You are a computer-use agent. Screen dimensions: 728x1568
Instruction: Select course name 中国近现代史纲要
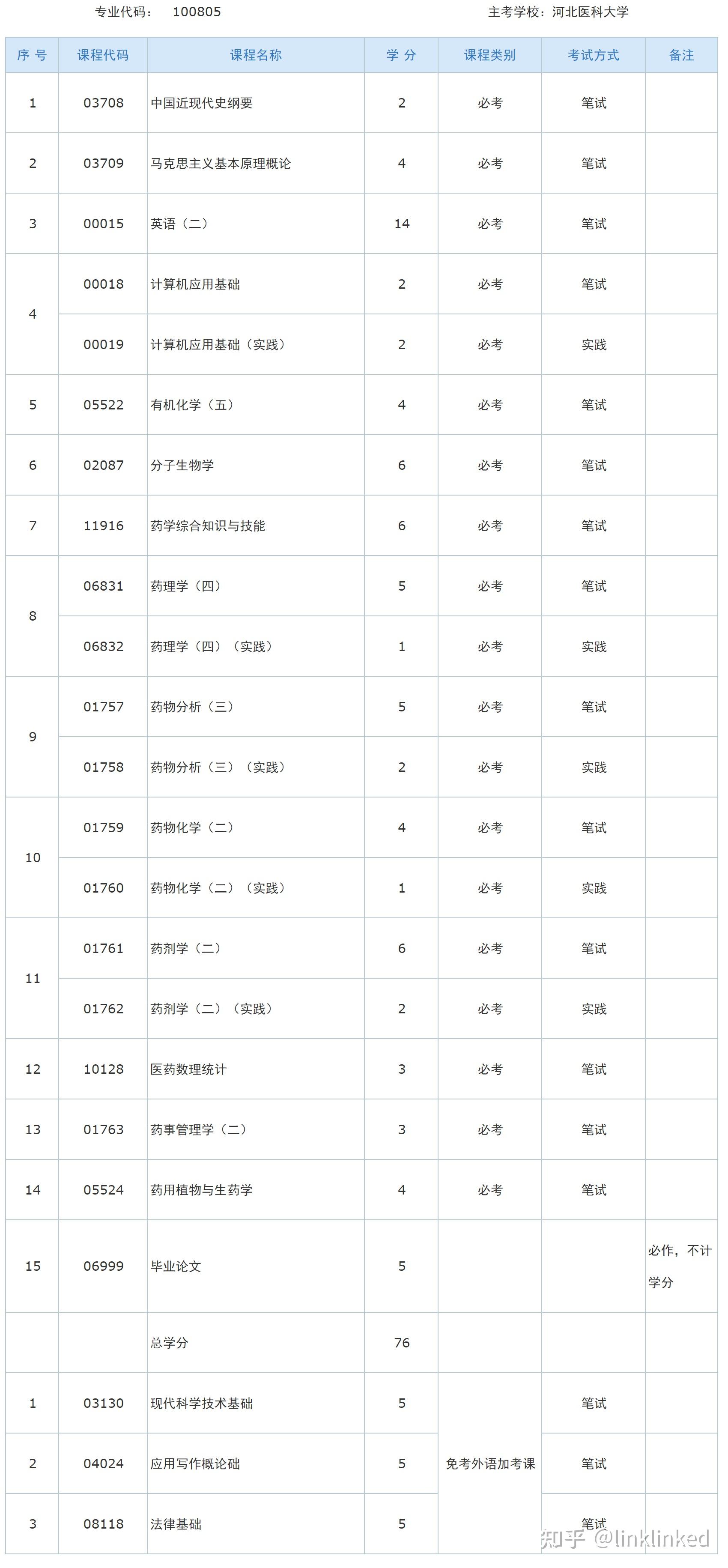[x=201, y=104]
